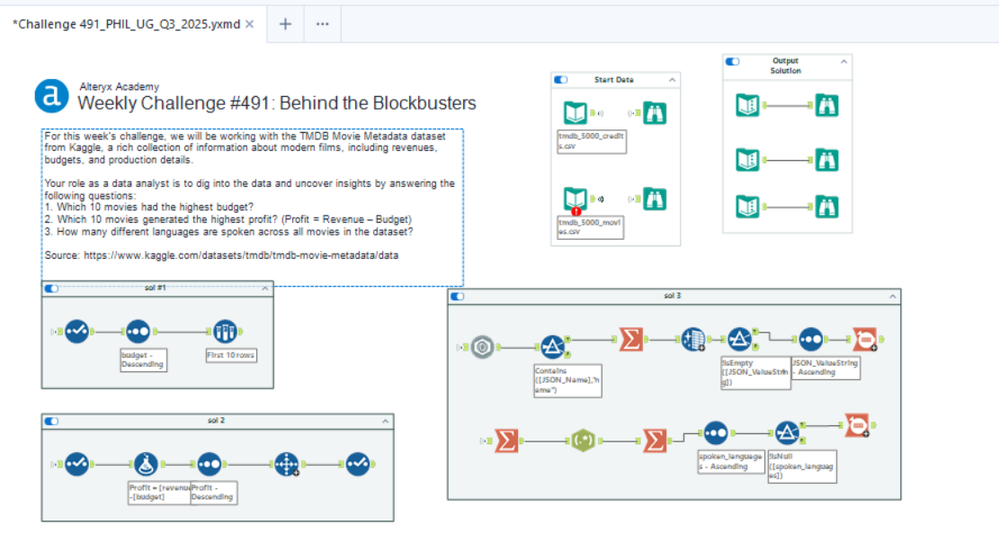
Task: Switch to the Challenge 491_PHIL_UG_Q3_2025.yxmd tab
Action: pyautogui.click(x=127, y=24)
